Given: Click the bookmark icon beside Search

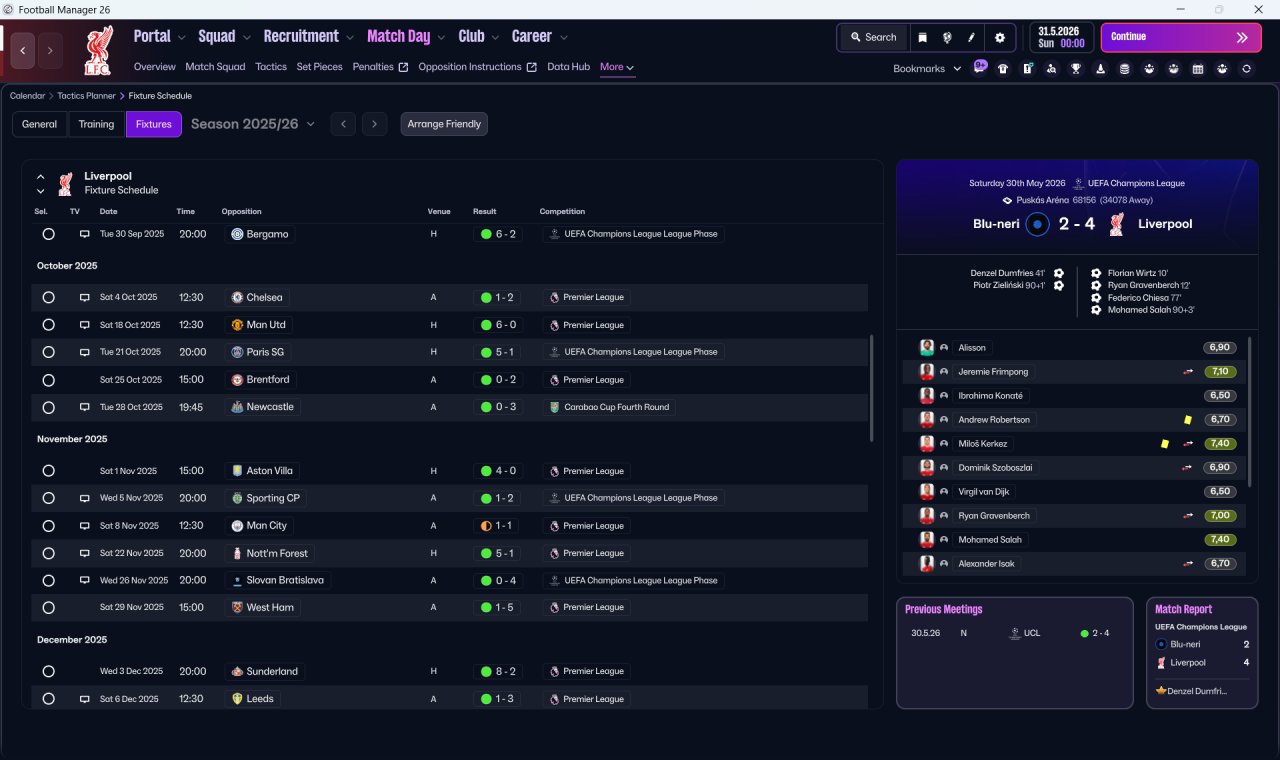Looking at the screenshot, I should [x=922, y=37].
